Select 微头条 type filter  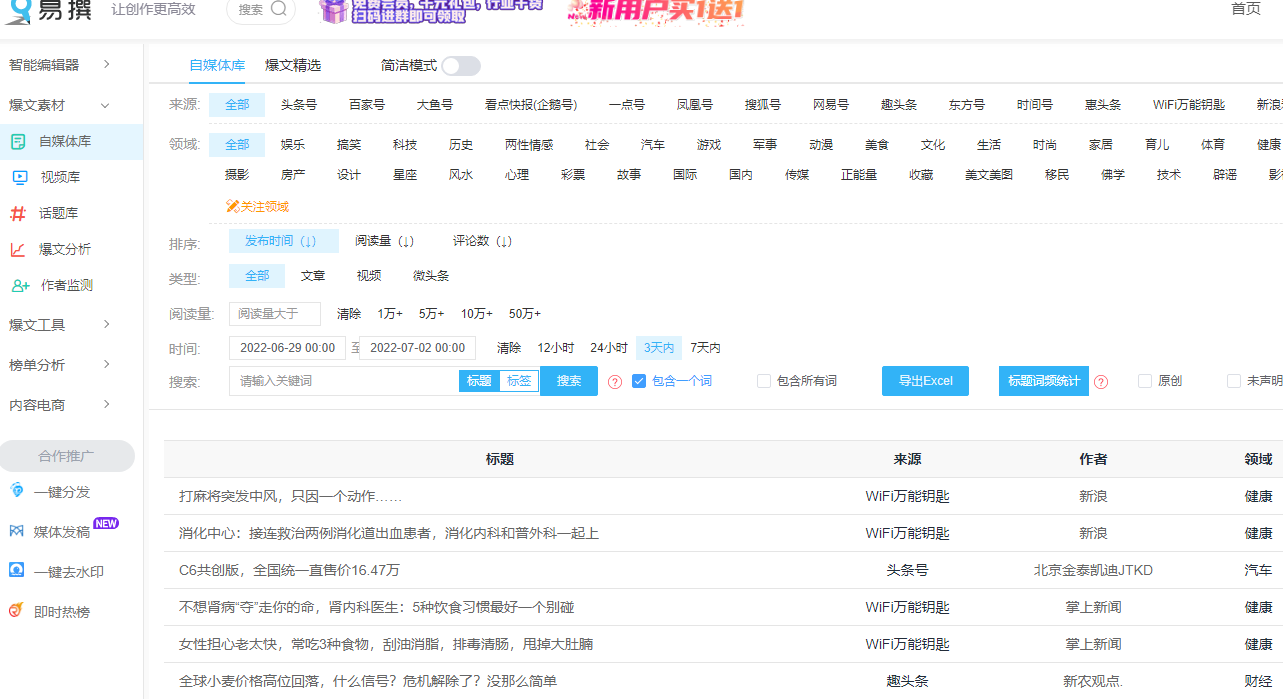click(431, 276)
